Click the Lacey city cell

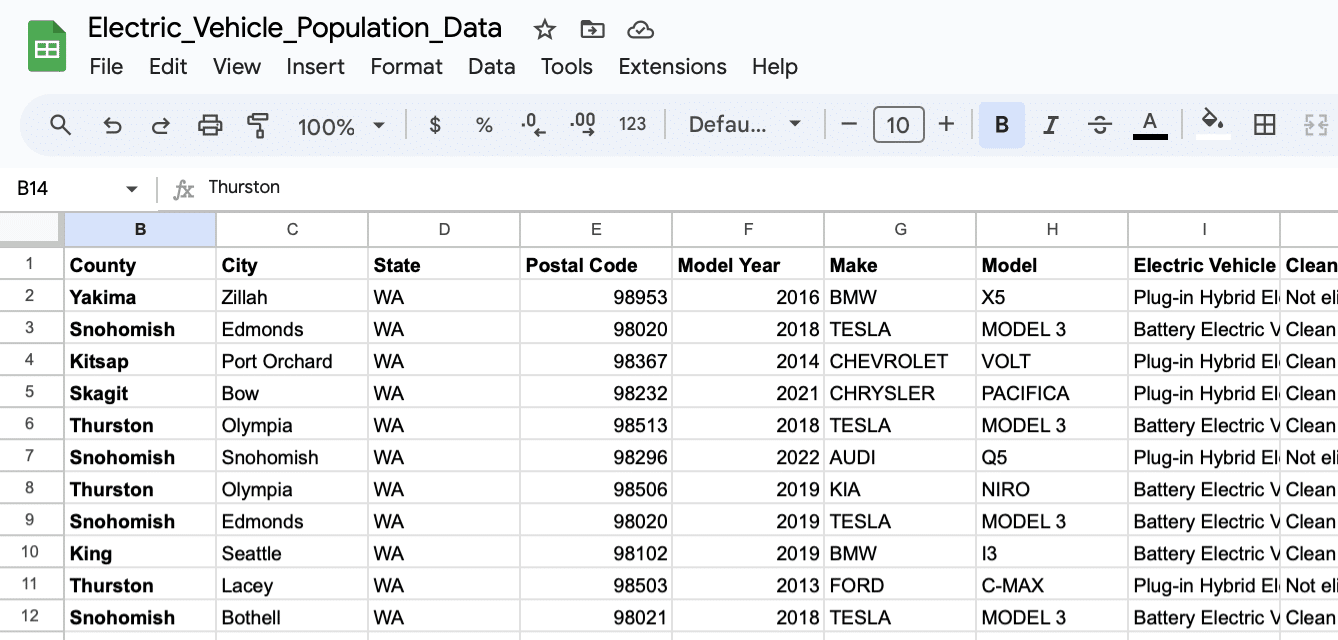click(292, 585)
